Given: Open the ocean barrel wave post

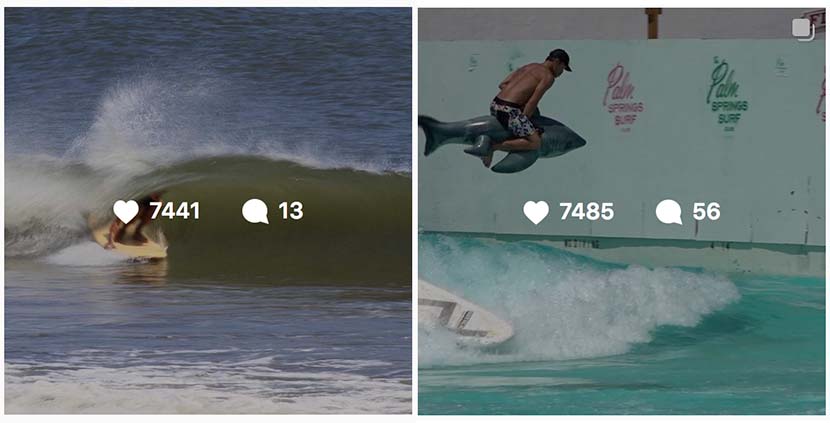Looking at the screenshot, I should (x=208, y=211).
